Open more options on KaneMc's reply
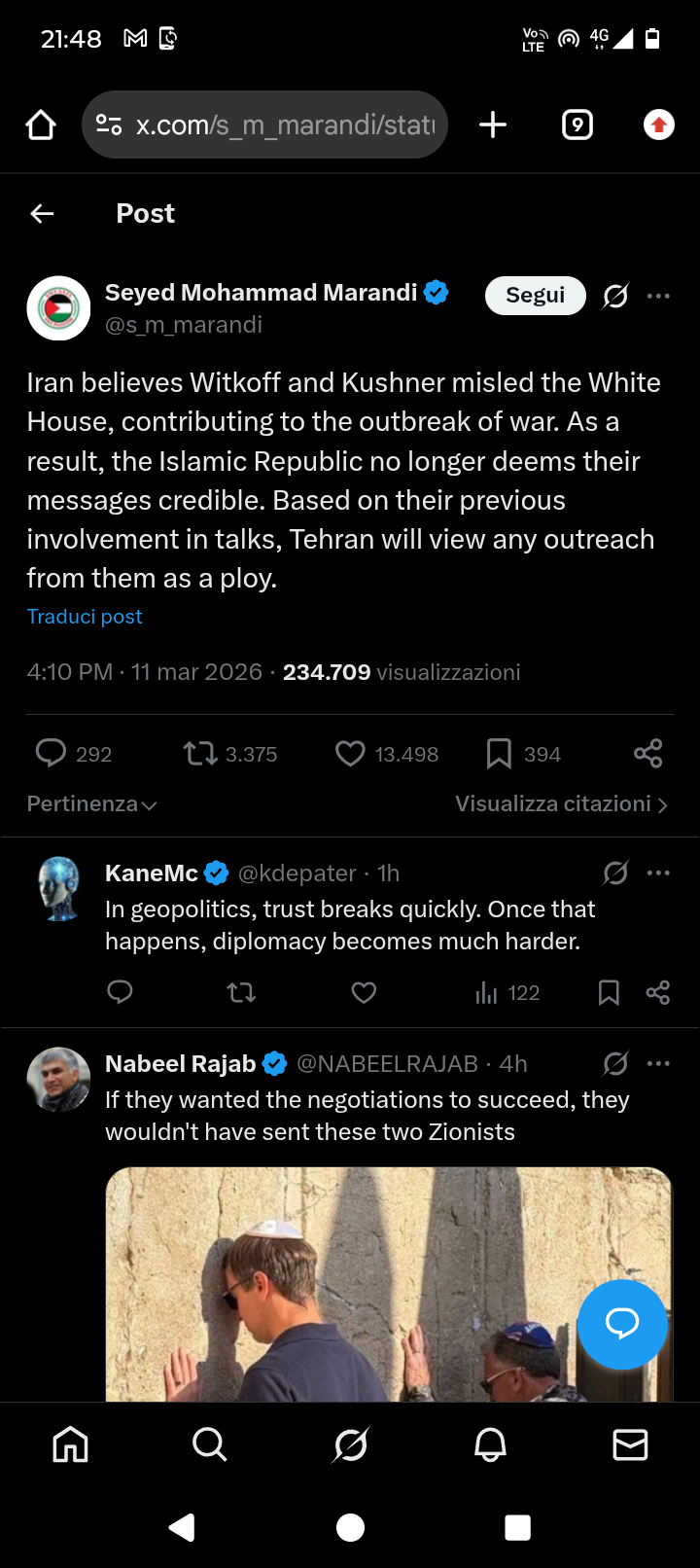Screen dimensions: 700x1568 [x=658, y=873]
